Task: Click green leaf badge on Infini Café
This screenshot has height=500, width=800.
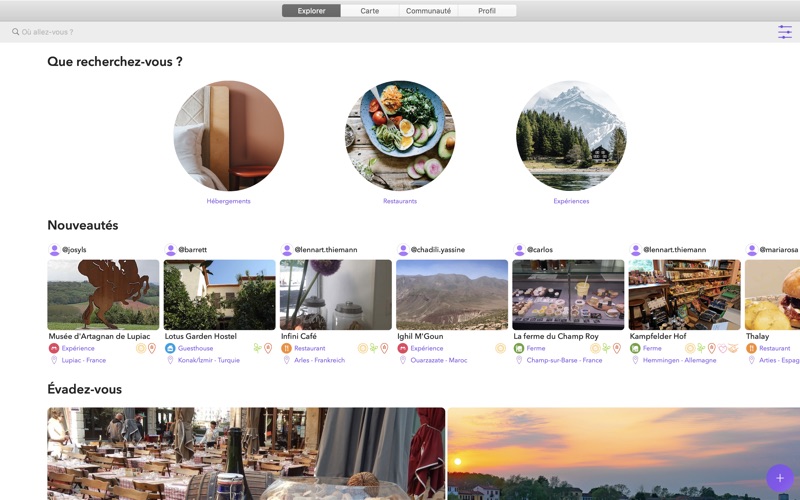Action: click(x=374, y=348)
